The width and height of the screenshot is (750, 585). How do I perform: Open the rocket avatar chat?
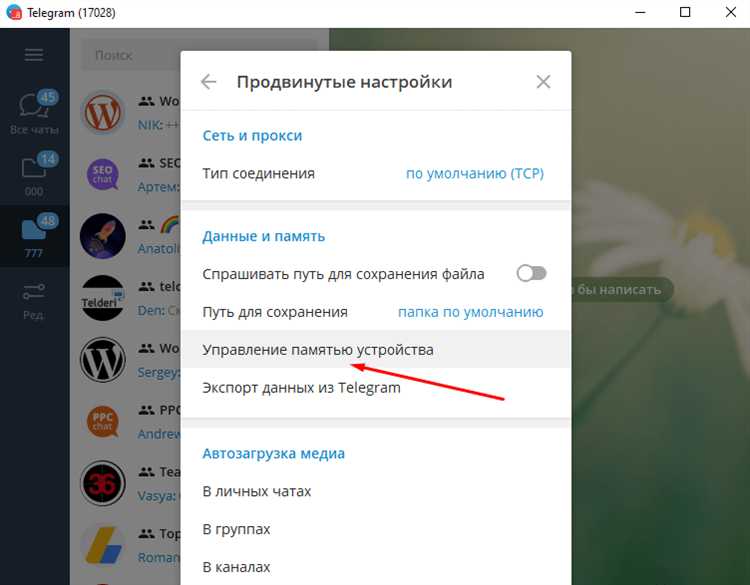(x=102, y=236)
